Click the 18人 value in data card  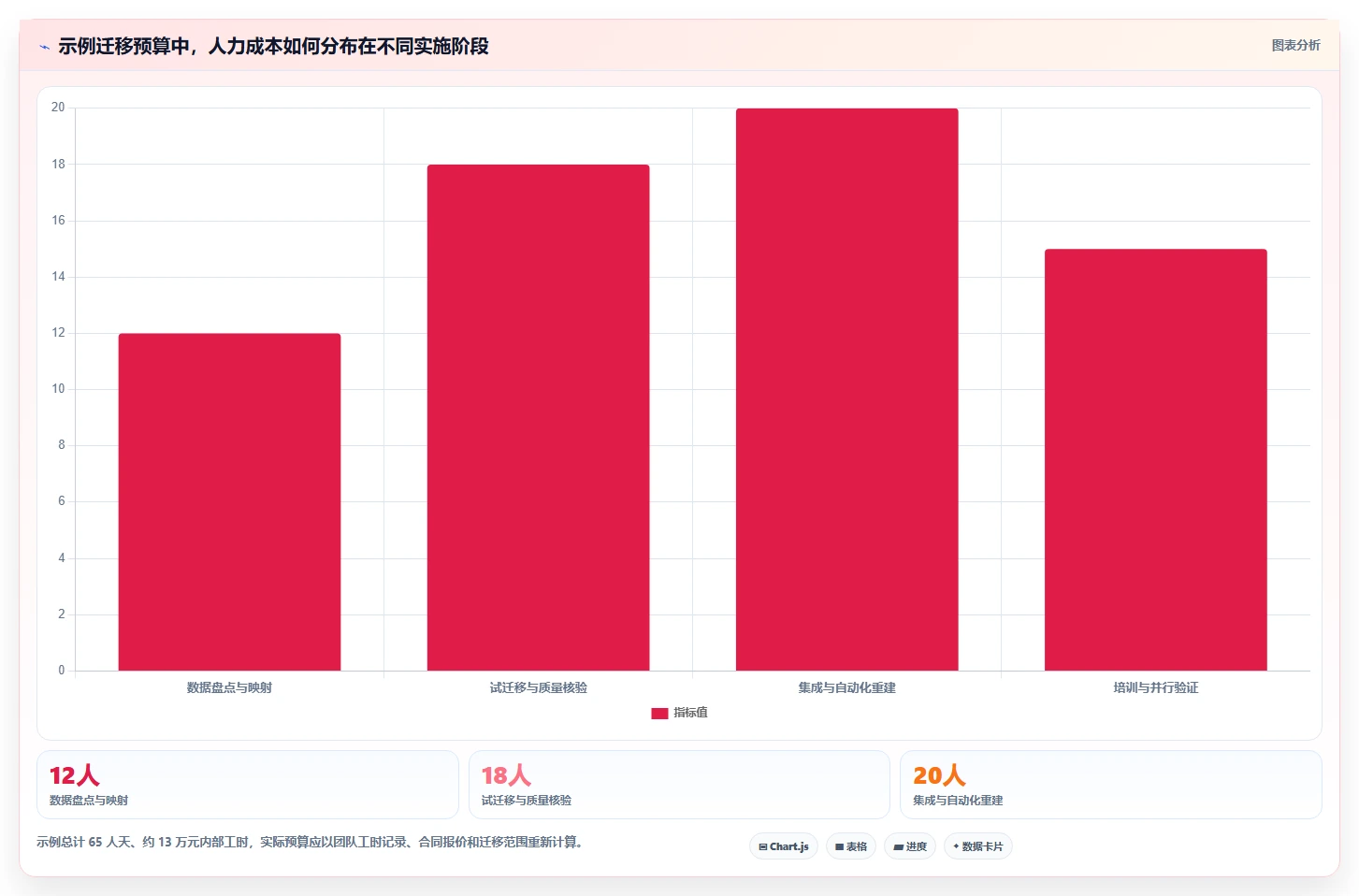tap(506, 775)
